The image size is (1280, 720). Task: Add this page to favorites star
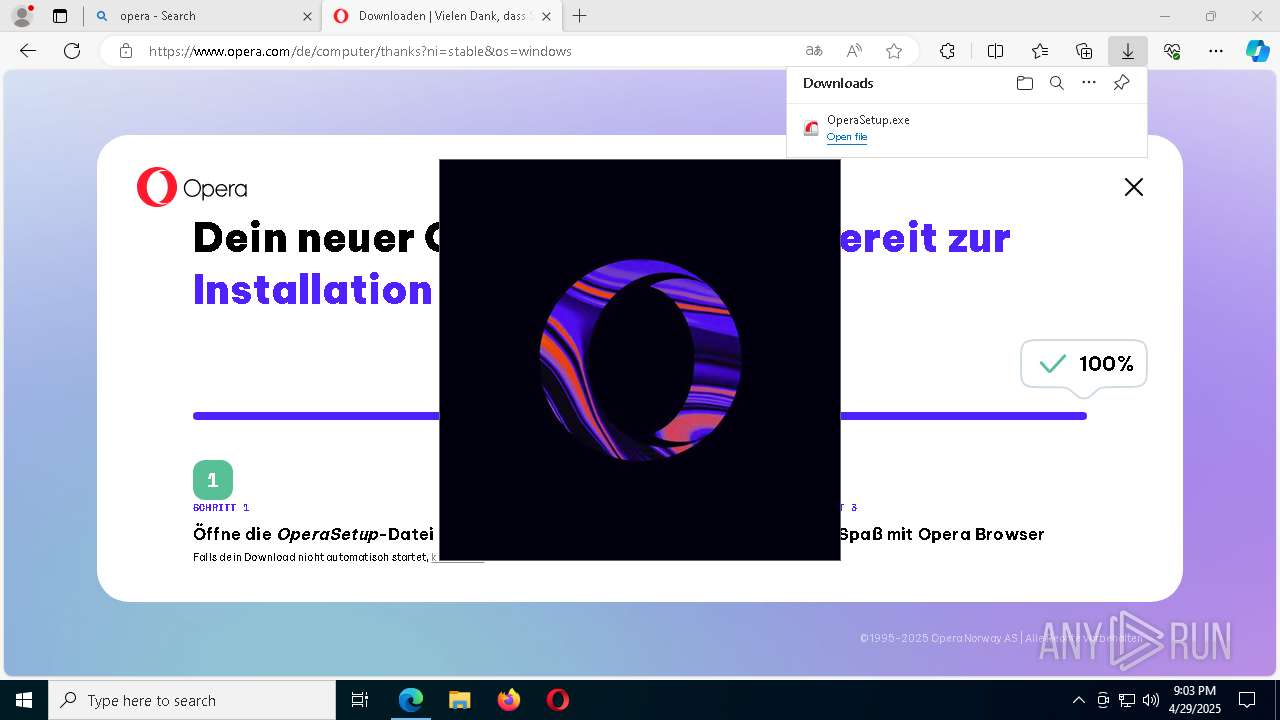click(894, 51)
